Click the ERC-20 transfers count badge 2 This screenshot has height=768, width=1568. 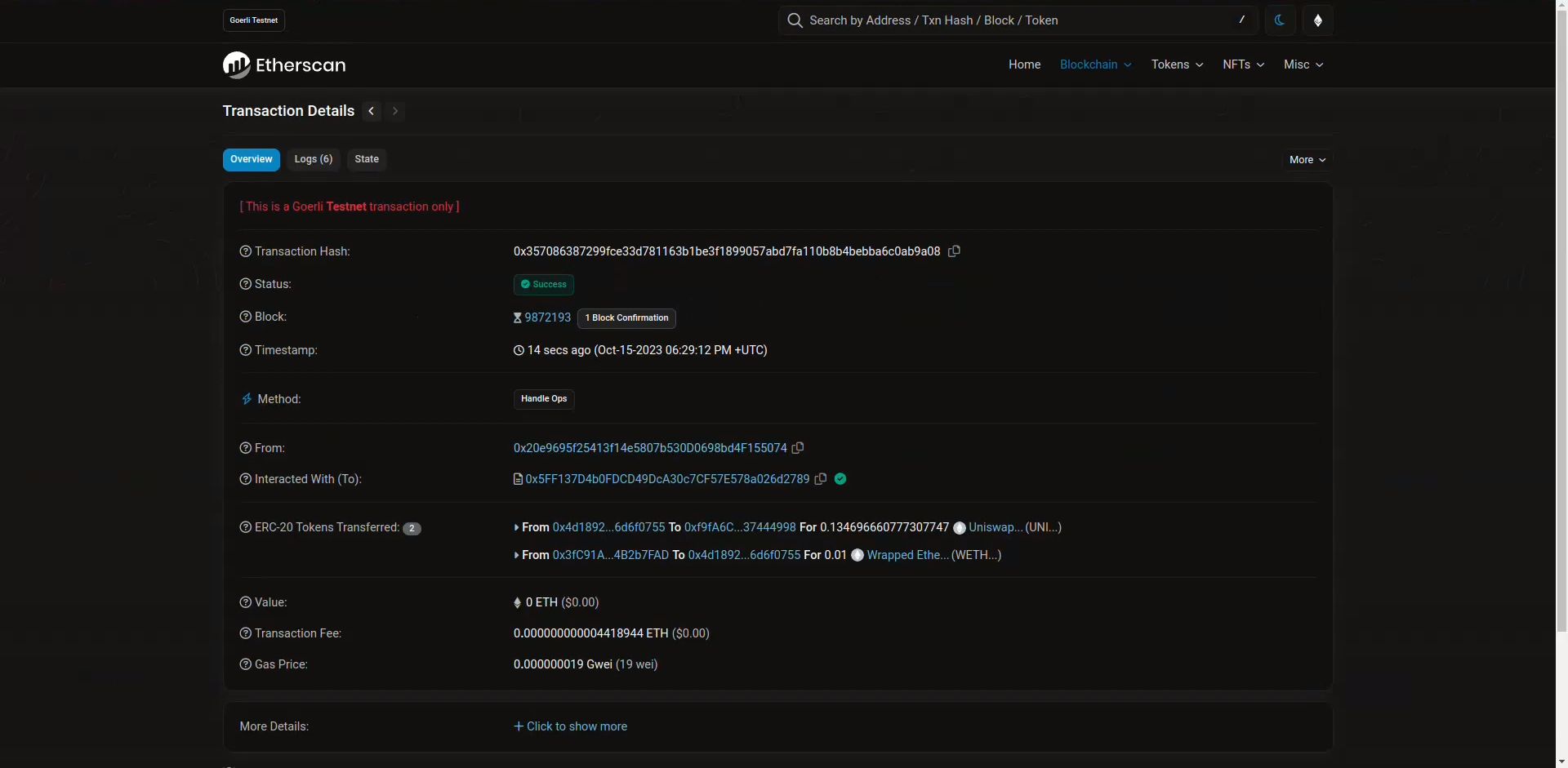pyautogui.click(x=412, y=528)
